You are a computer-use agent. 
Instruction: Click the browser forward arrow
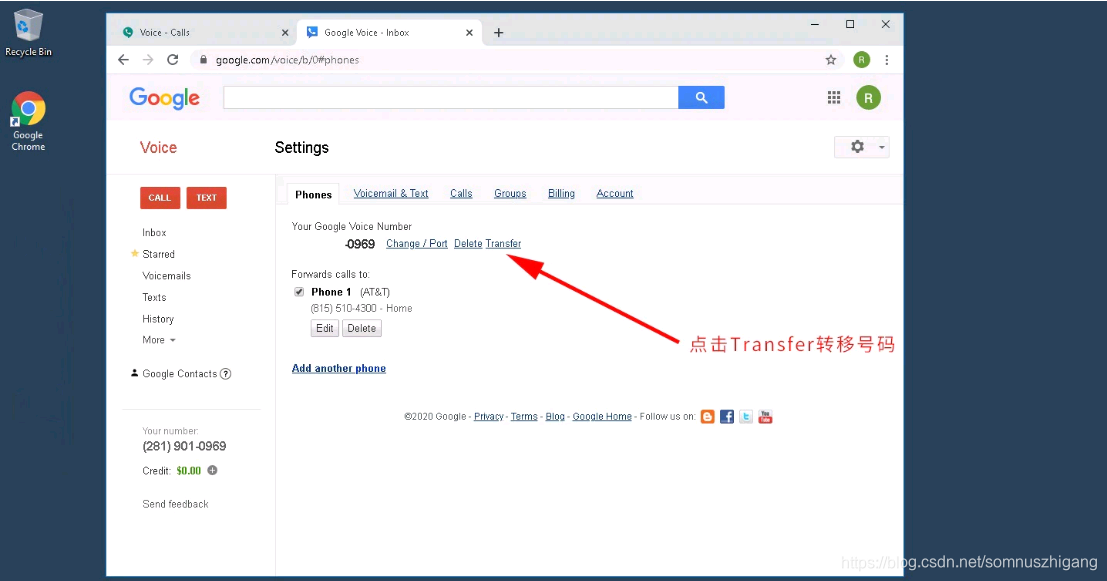pos(148,60)
